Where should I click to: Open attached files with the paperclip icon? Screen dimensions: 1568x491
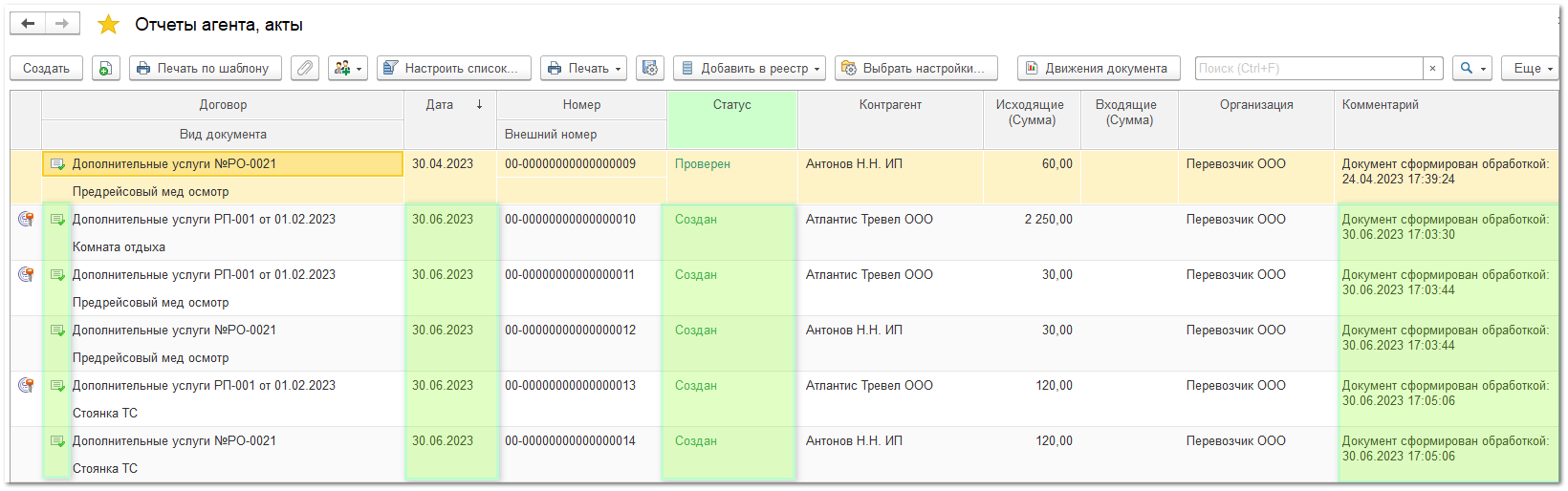click(x=305, y=69)
